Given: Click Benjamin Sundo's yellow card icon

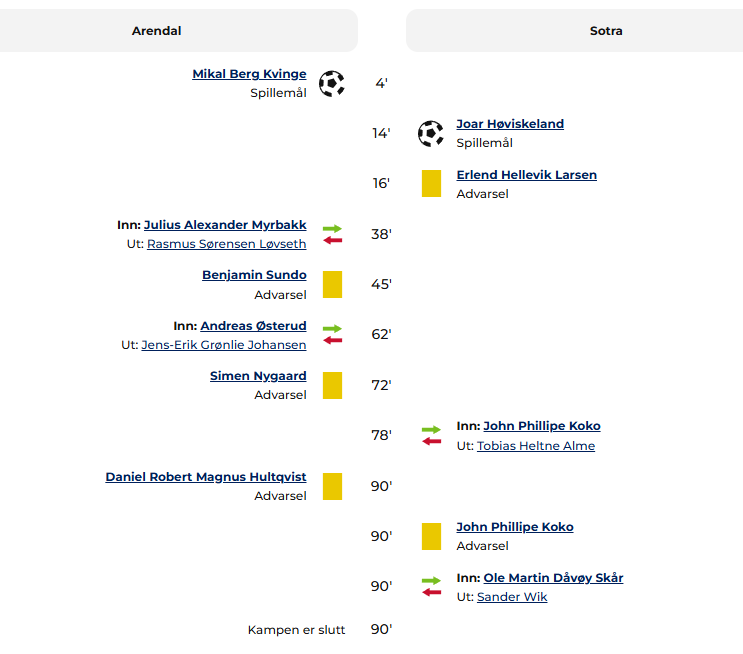Looking at the screenshot, I should [332, 284].
